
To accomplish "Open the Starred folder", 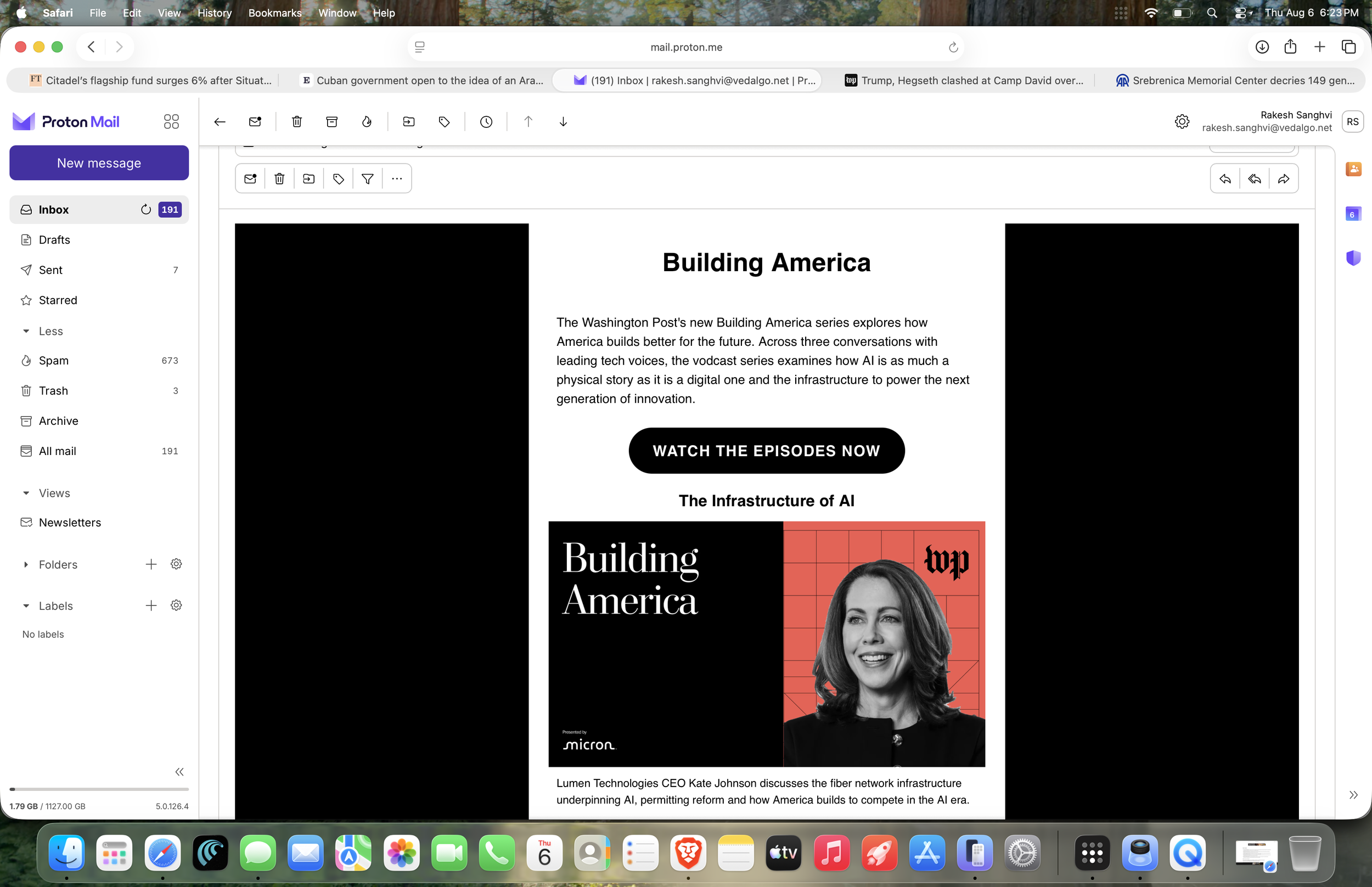I will pos(99,300).
